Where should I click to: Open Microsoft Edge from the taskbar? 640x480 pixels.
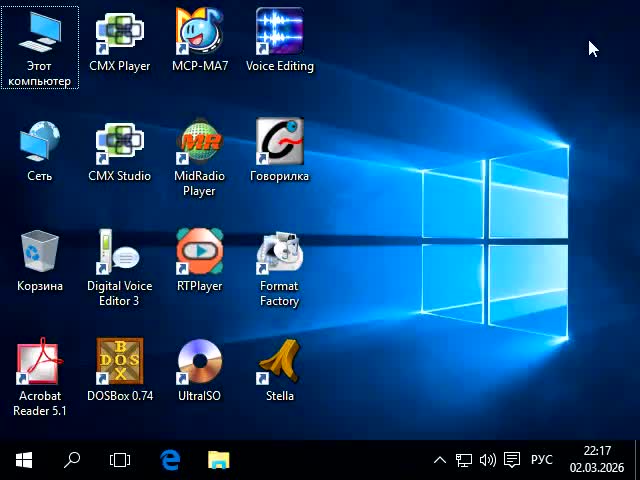(170, 460)
